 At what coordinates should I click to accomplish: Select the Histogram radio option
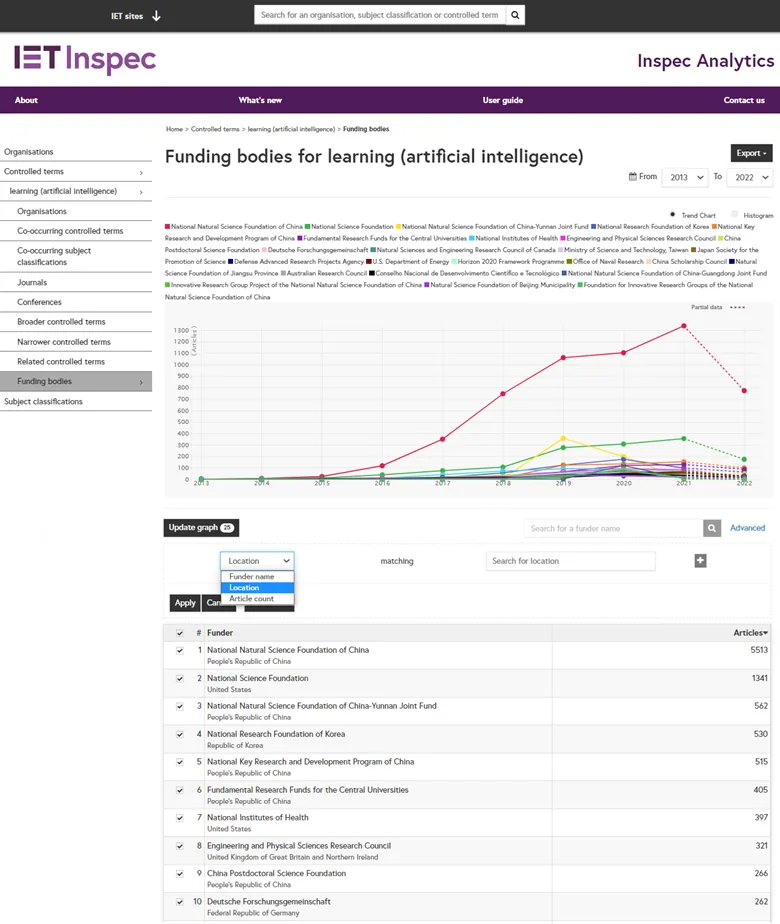pos(733,215)
